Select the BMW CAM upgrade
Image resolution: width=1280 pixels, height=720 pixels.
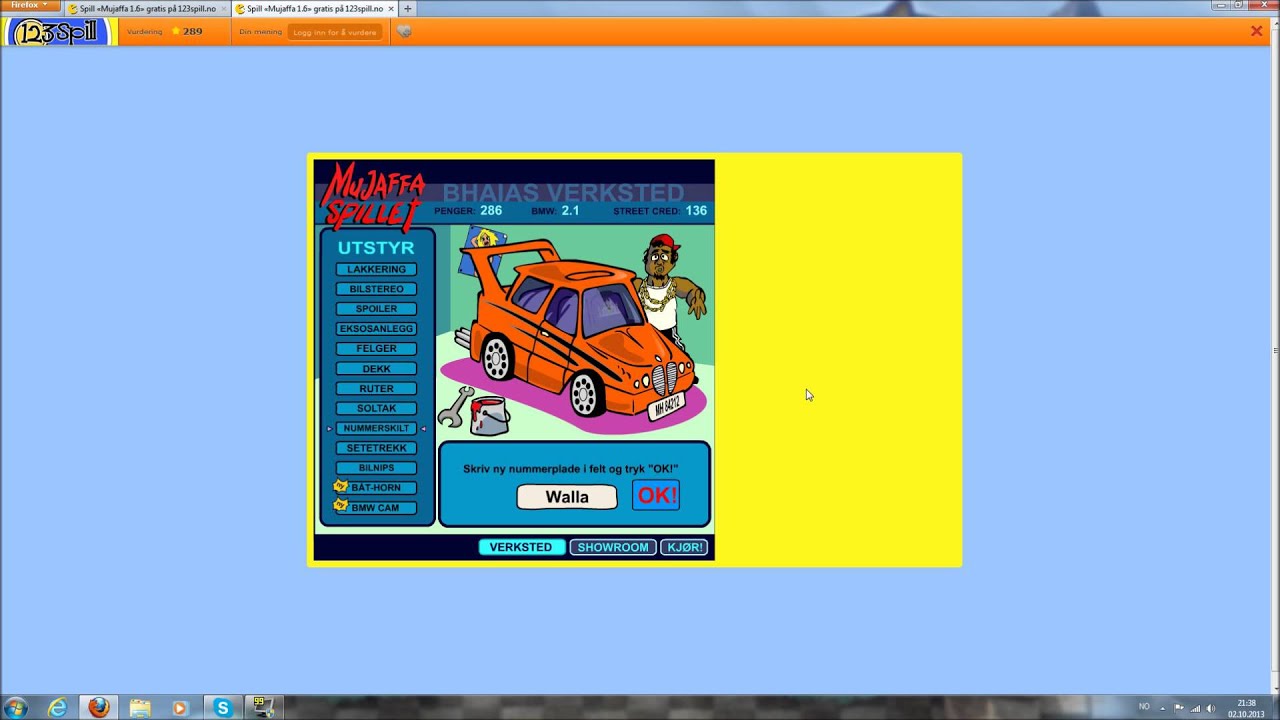[376, 508]
